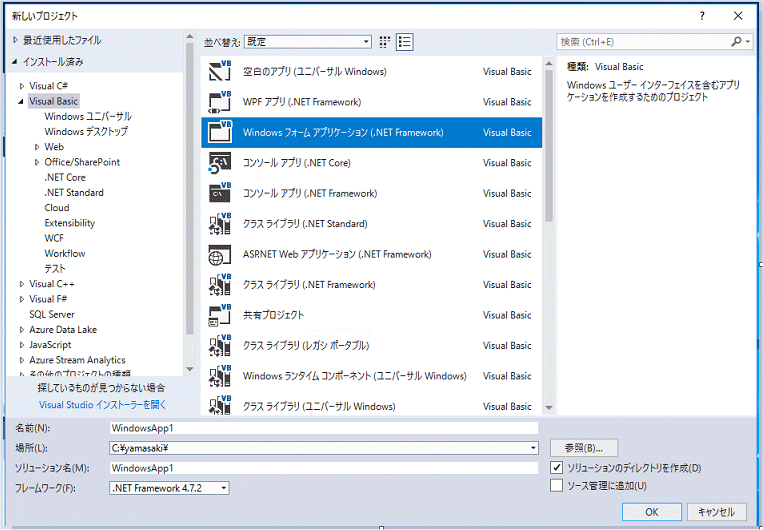
Task: Click the category tree scroll-down arrow
Action: [x=189, y=369]
